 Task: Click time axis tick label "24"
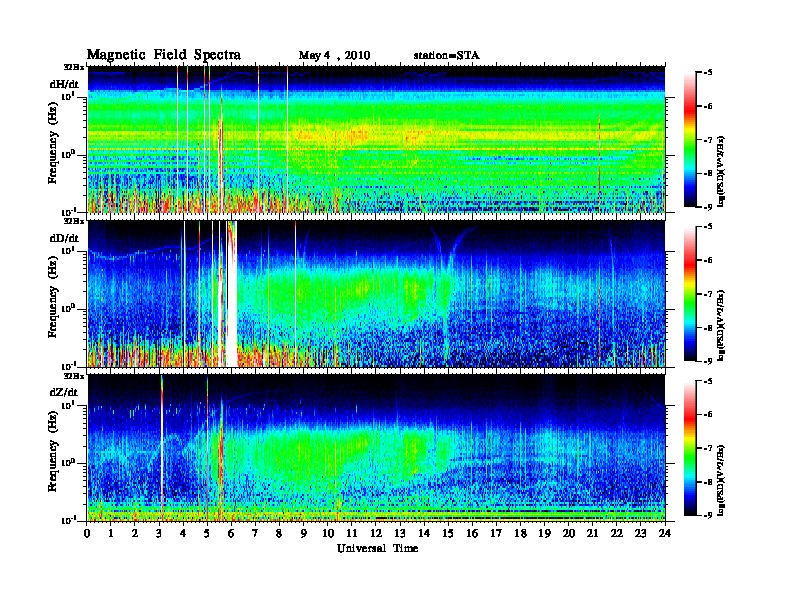665,534
